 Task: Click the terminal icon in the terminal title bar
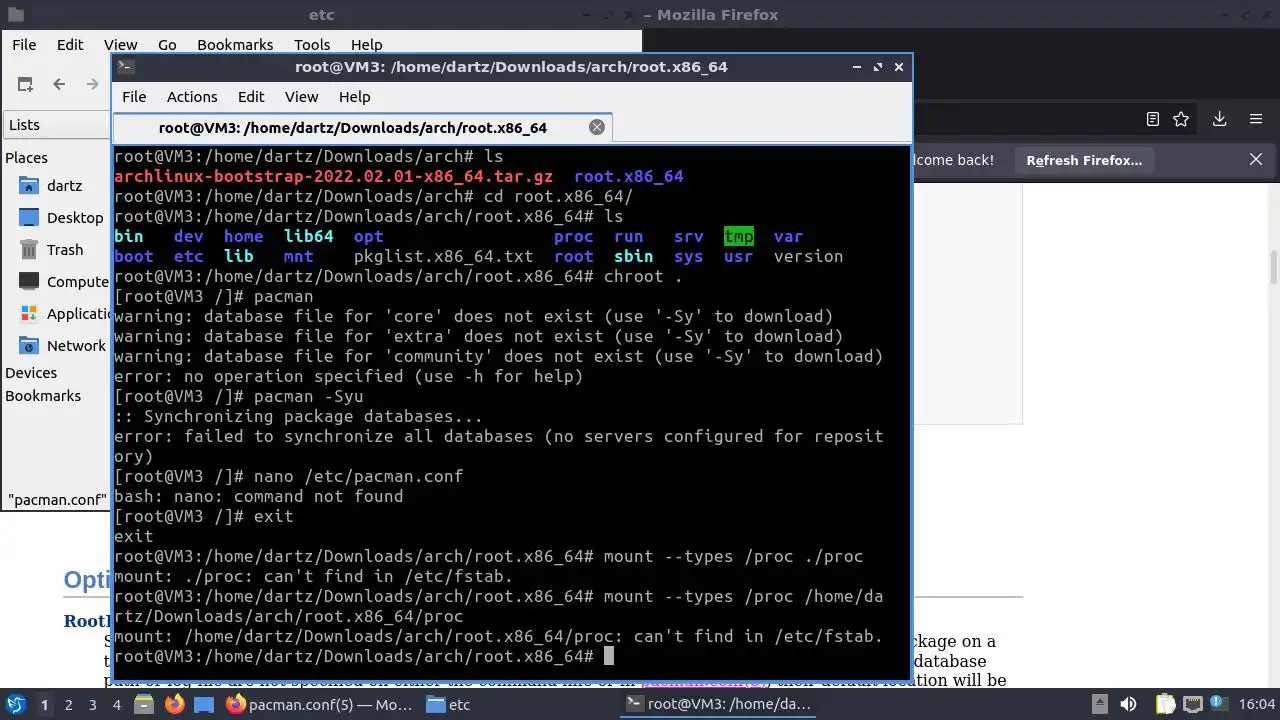[126, 67]
